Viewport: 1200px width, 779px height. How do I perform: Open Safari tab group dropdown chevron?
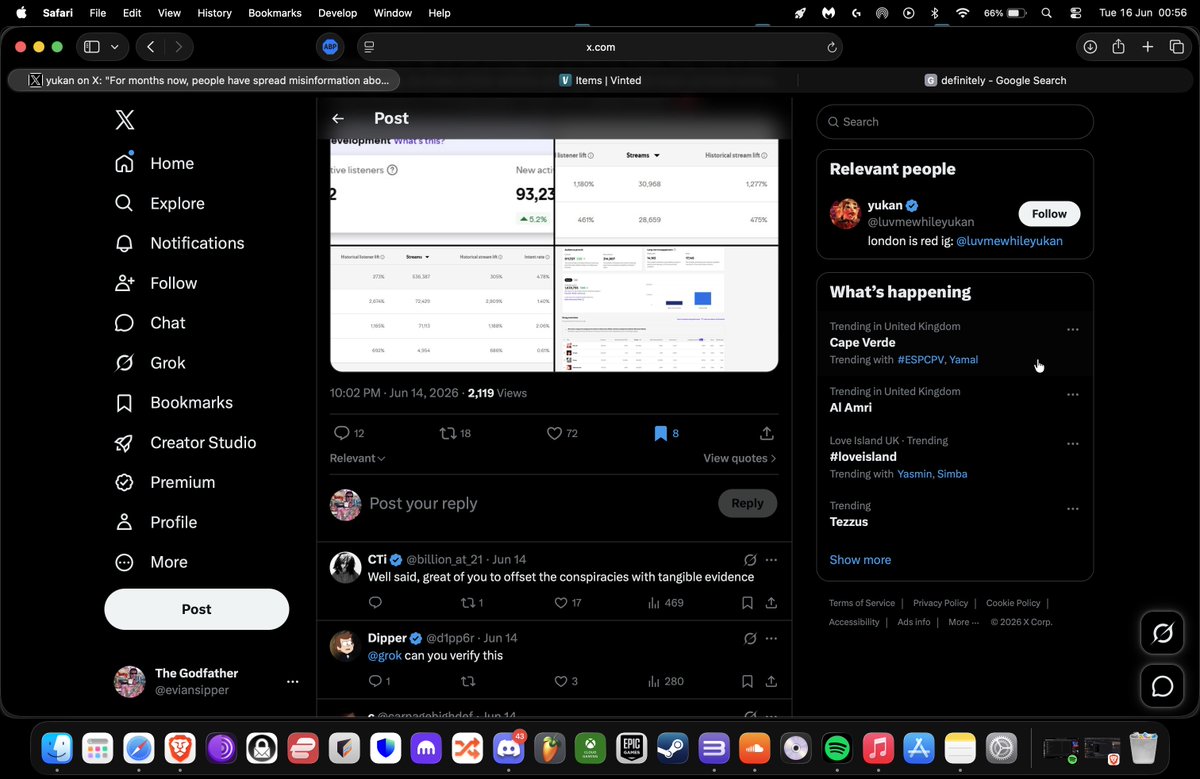(x=115, y=47)
